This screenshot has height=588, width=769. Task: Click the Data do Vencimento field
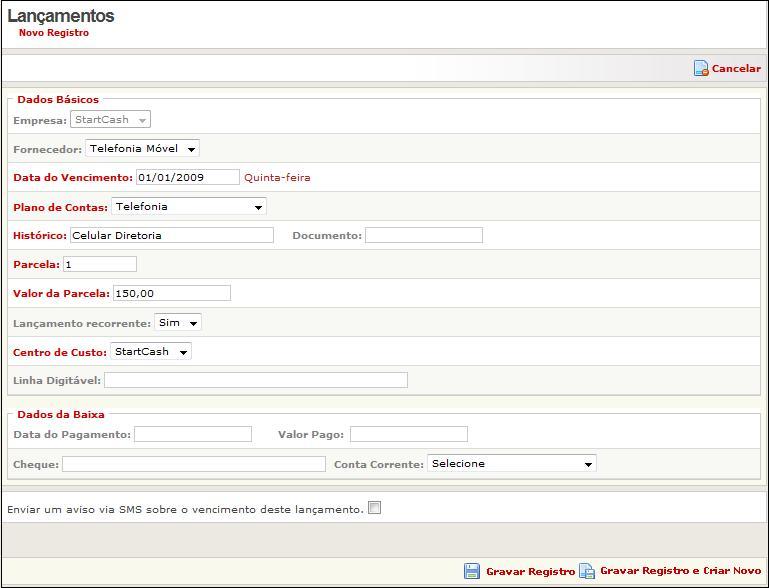[188, 178]
